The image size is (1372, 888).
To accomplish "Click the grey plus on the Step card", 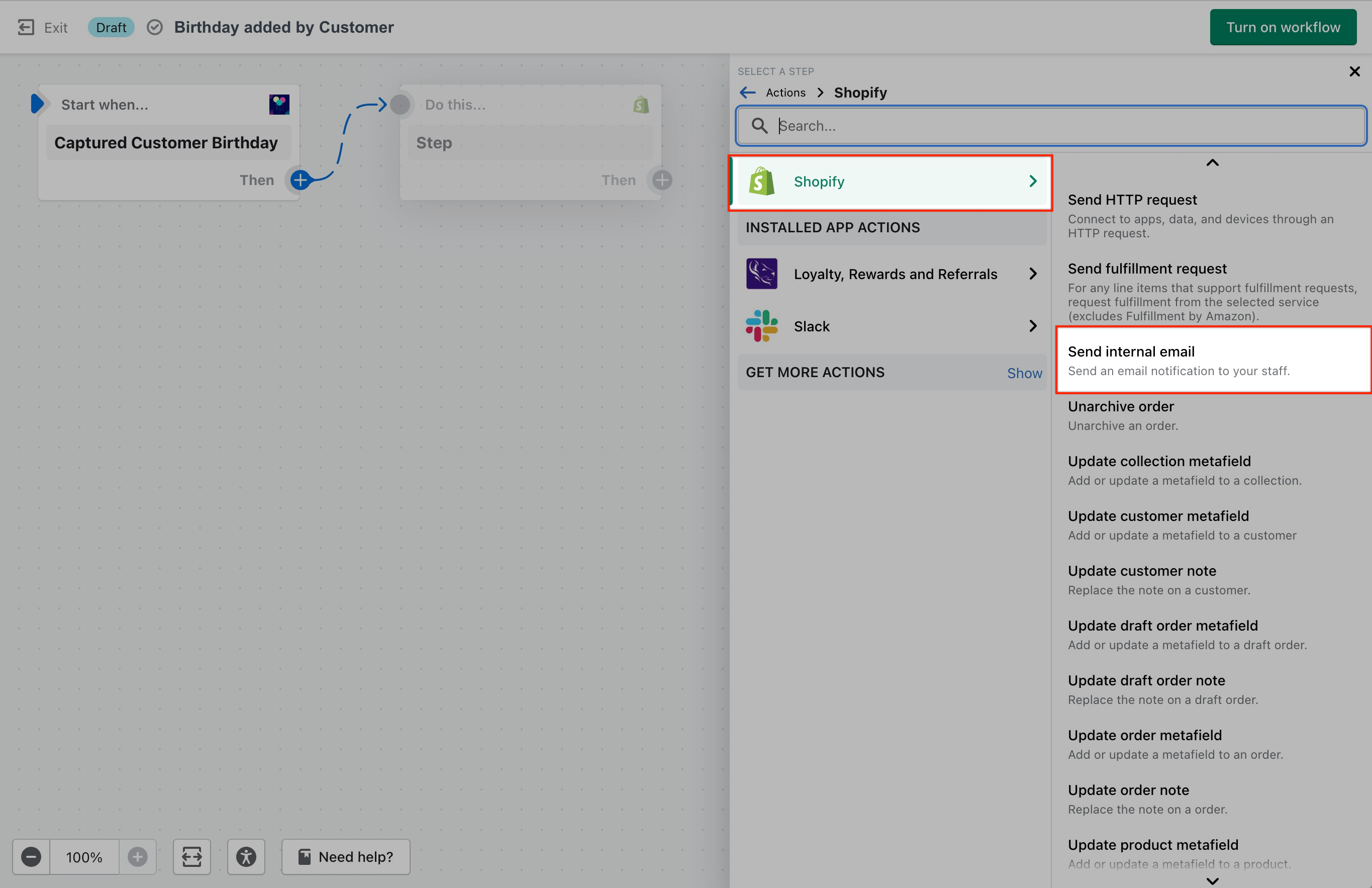I will coord(662,180).
